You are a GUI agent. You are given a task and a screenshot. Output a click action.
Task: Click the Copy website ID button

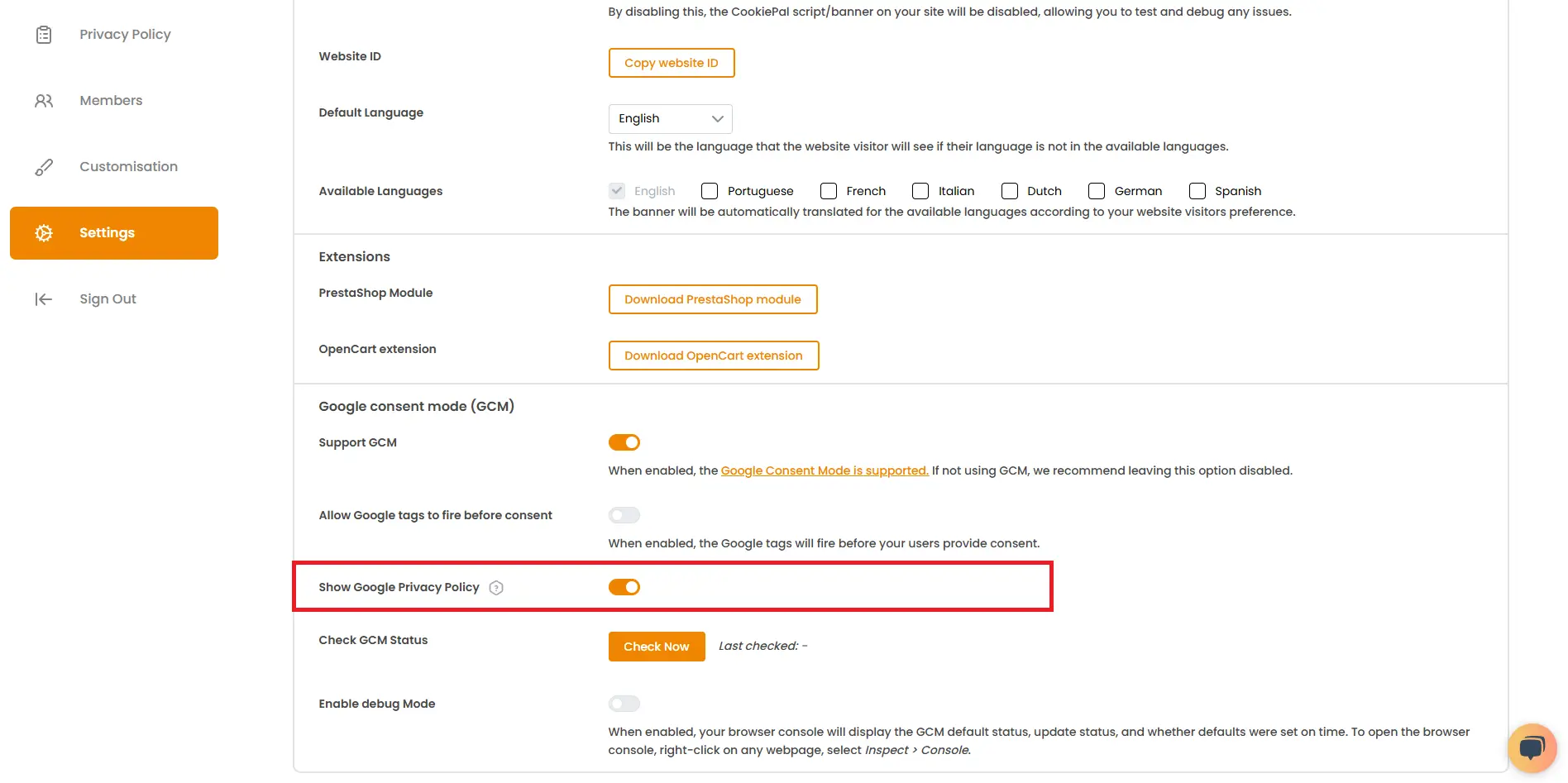point(671,62)
